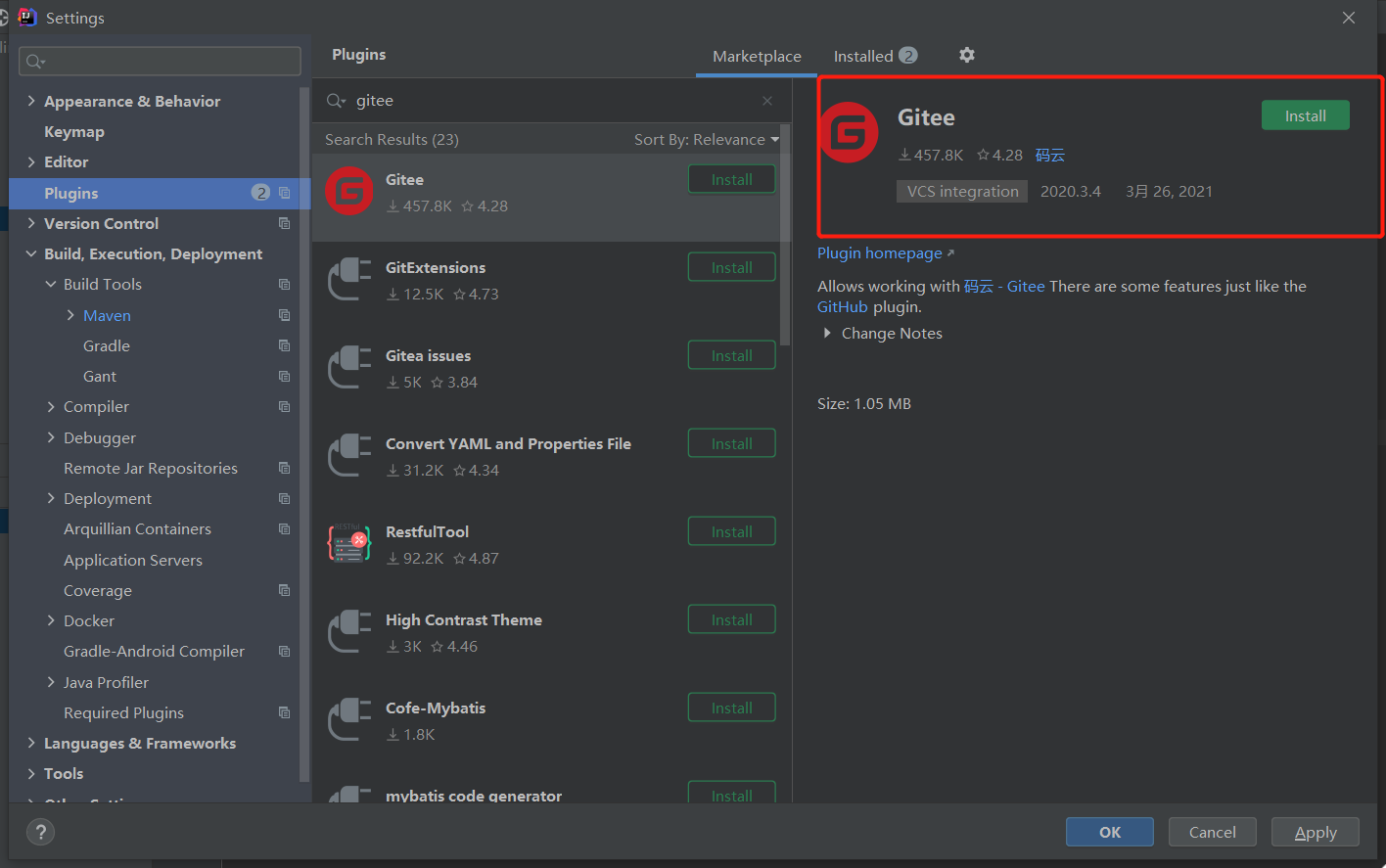
Task: Expand the Compiler settings node
Action: [51, 406]
